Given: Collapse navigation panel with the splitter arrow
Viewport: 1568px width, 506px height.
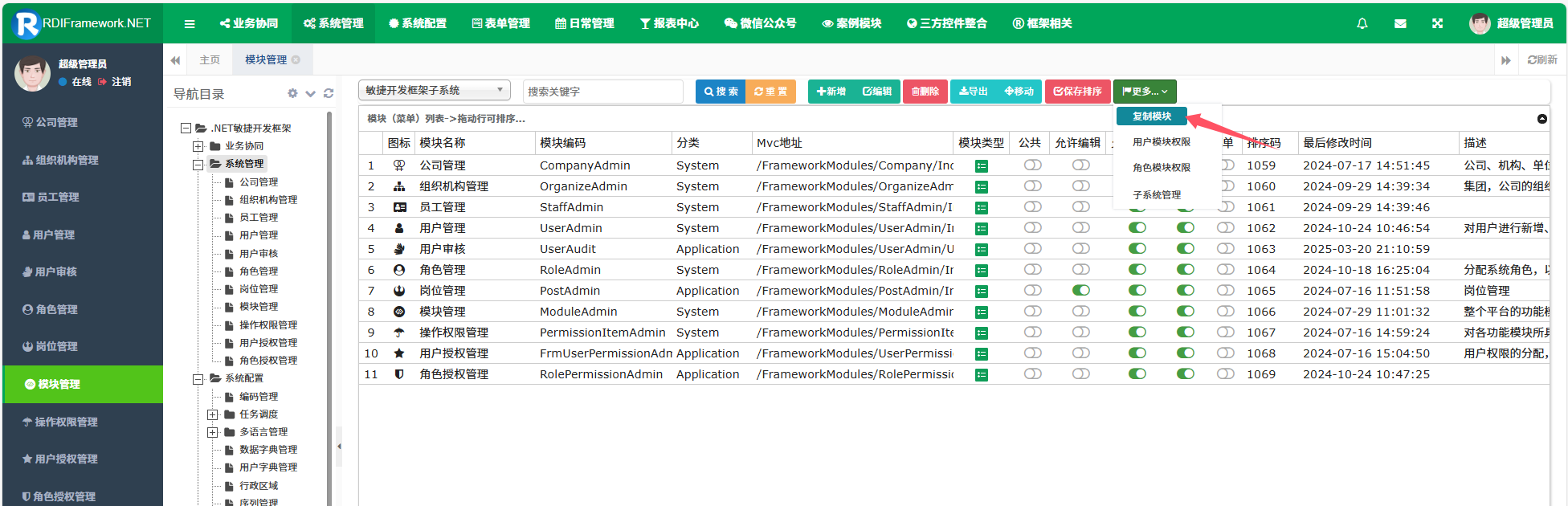Looking at the screenshot, I should (x=339, y=447).
